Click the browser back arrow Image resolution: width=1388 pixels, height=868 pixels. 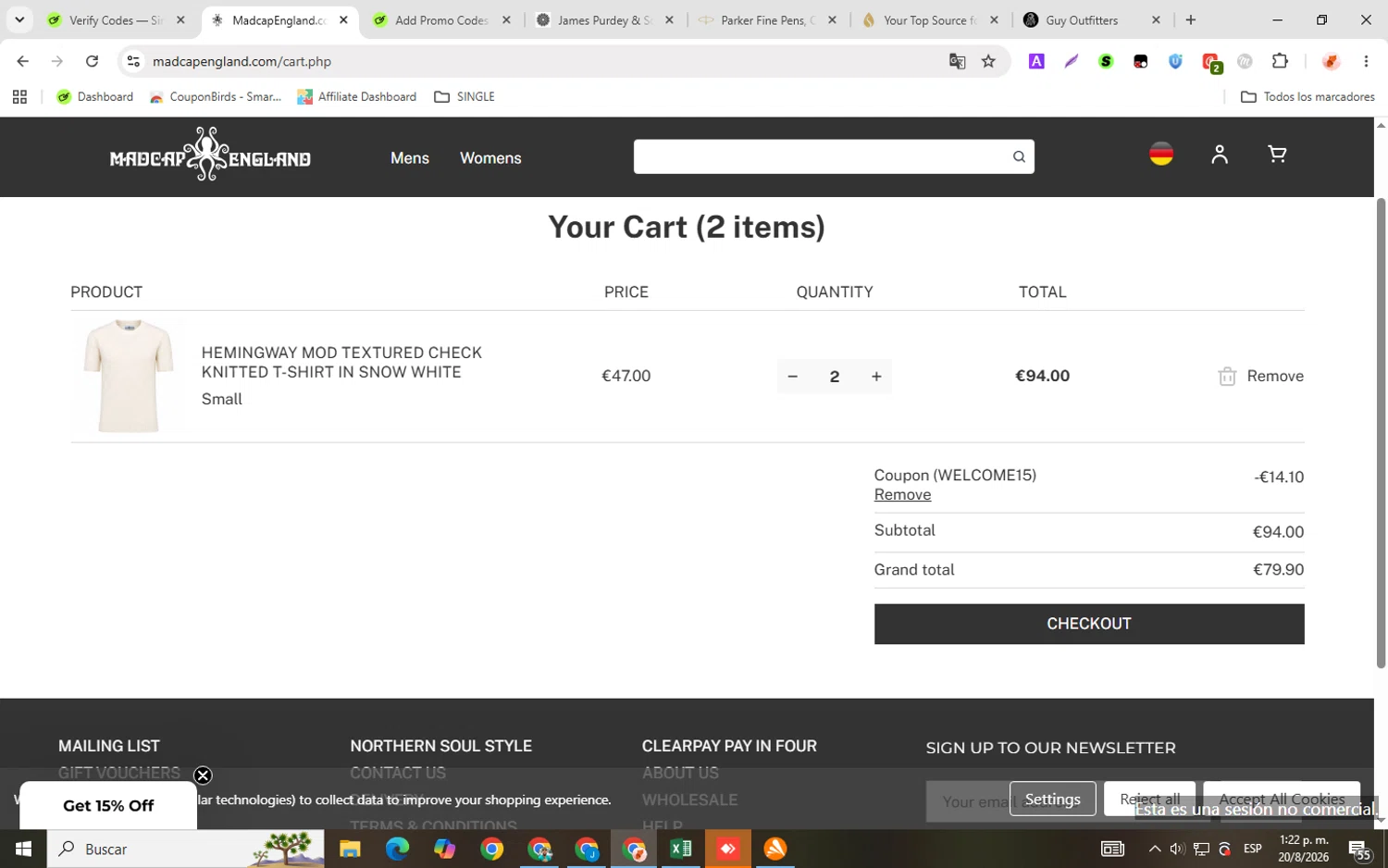[22, 61]
